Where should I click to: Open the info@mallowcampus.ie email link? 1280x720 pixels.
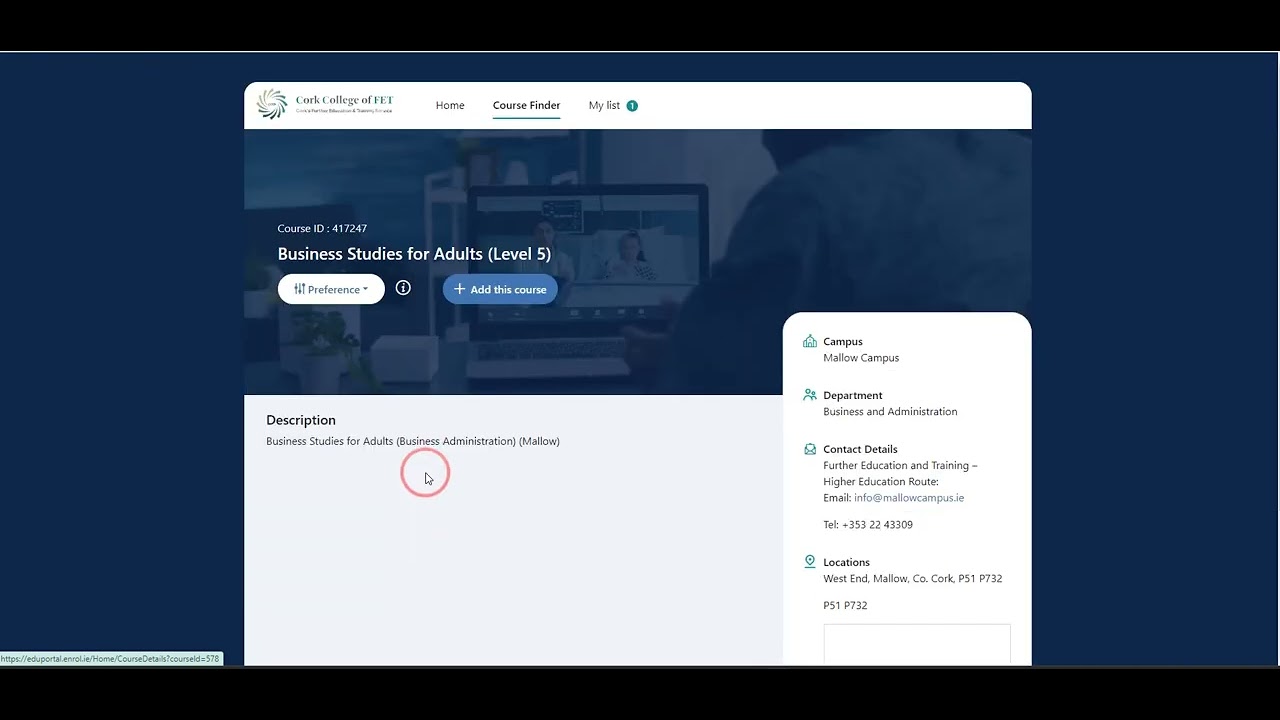(x=909, y=497)
